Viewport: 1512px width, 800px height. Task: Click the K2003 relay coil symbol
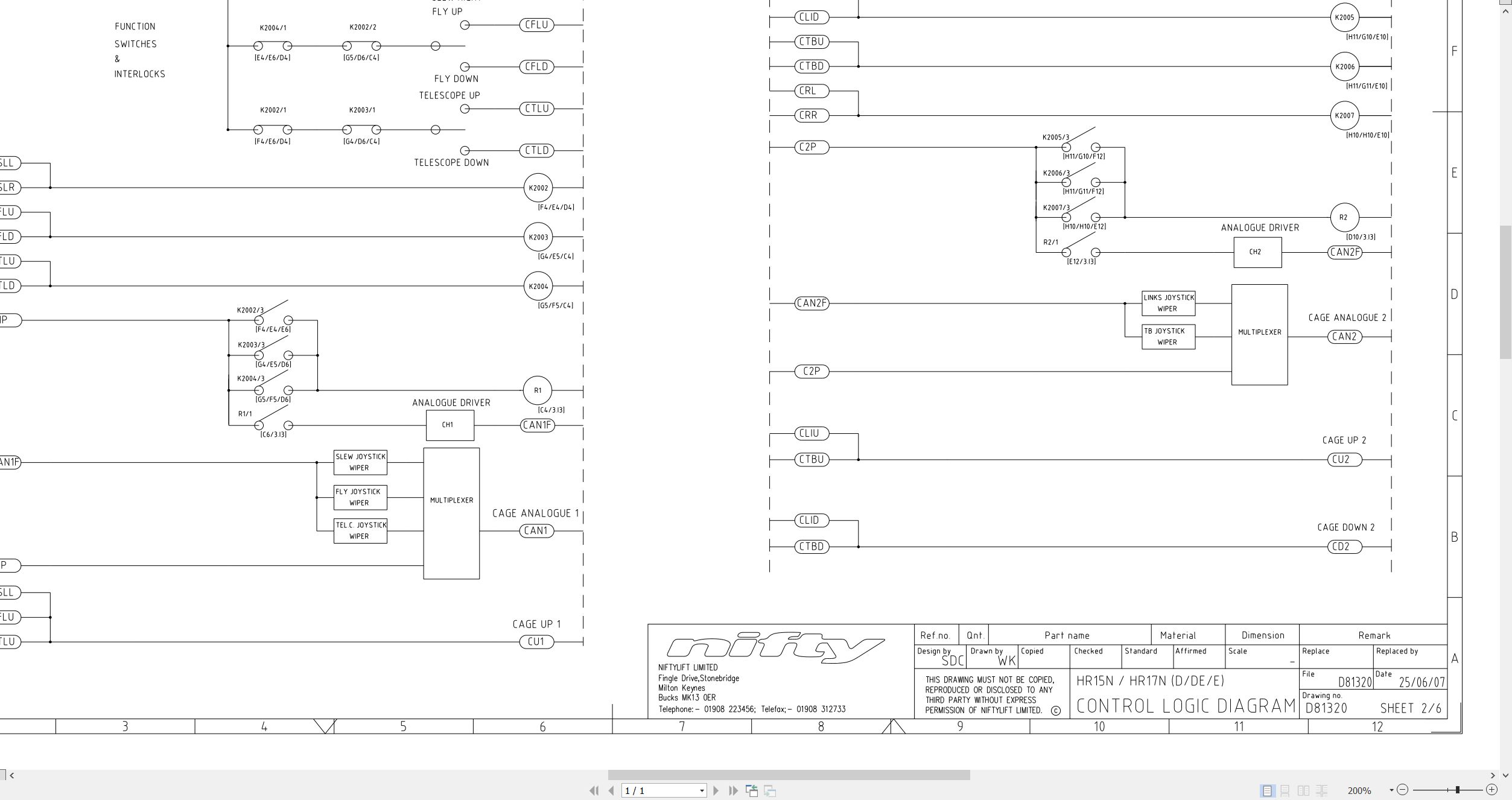[x=538, y=237]
